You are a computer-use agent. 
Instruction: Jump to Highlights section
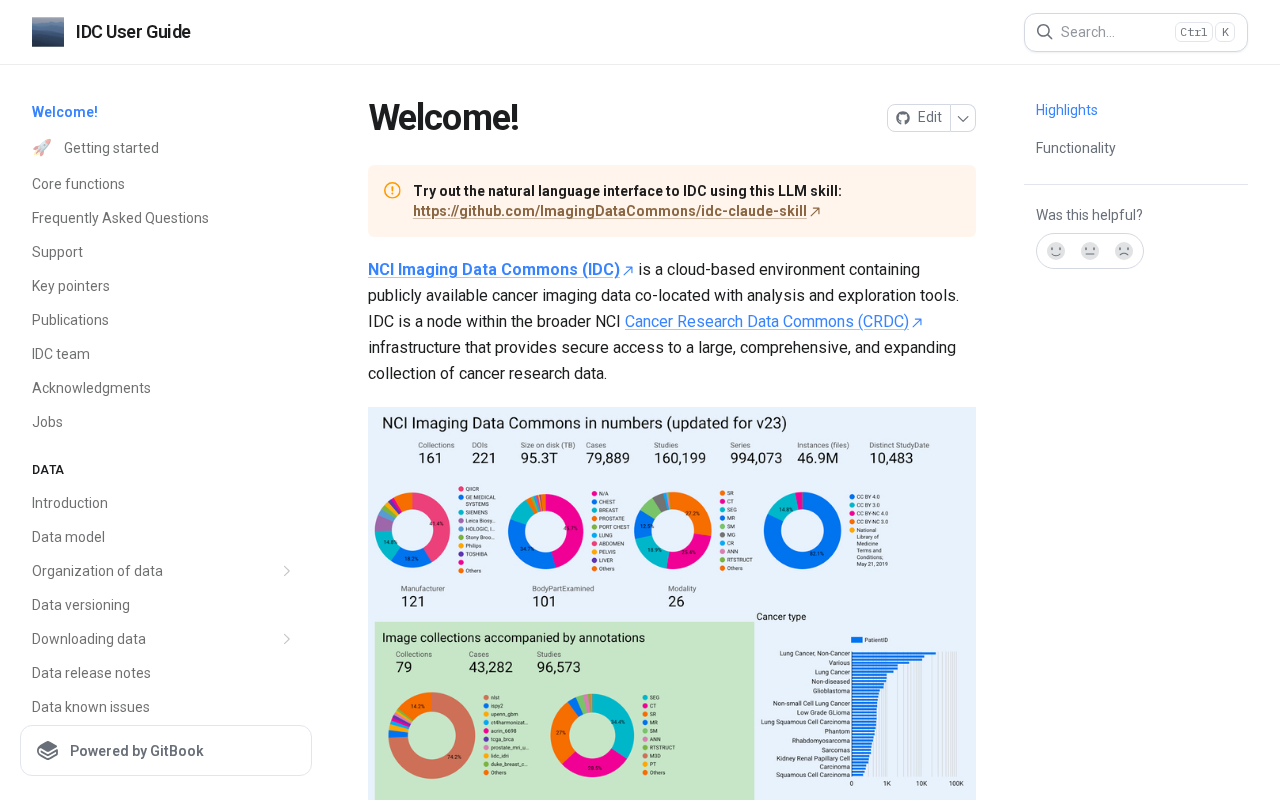point(1067,110)
